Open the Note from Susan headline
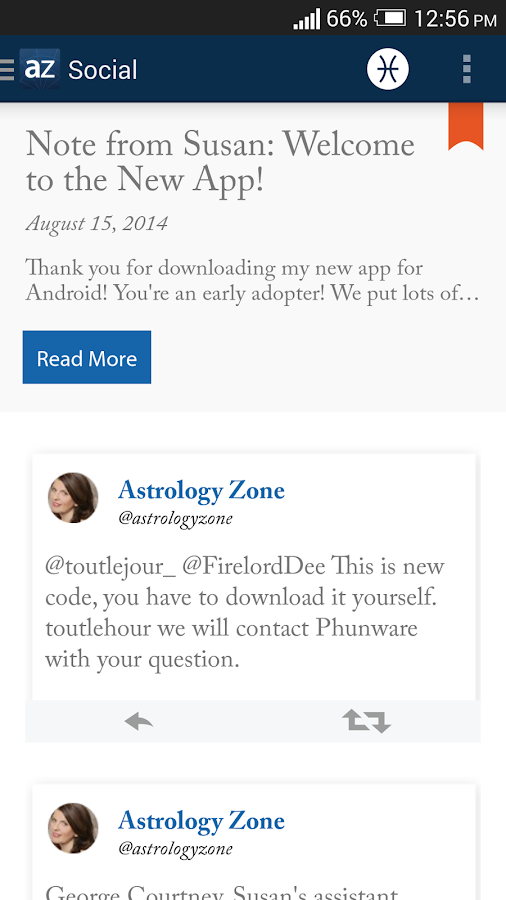506x900 pixels. 220,162
